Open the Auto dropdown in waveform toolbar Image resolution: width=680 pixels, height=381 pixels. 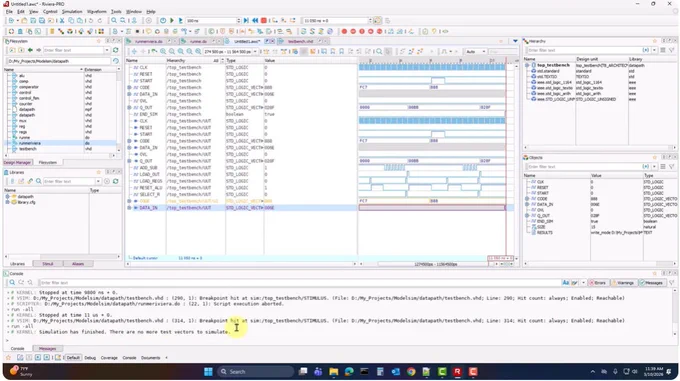point(484,52)
